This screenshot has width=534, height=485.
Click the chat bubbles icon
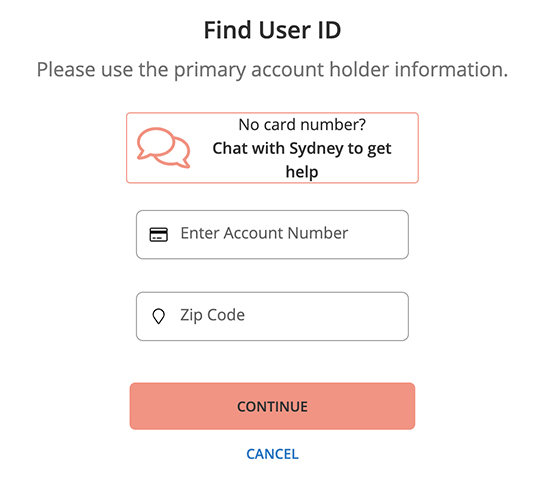point(163,148)
